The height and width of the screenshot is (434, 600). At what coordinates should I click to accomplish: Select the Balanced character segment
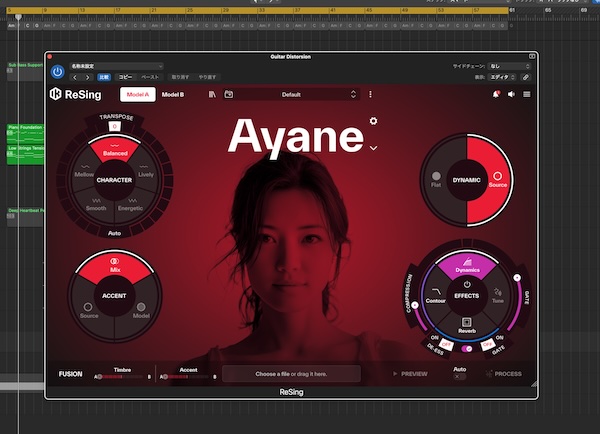(x=115, y=149)
